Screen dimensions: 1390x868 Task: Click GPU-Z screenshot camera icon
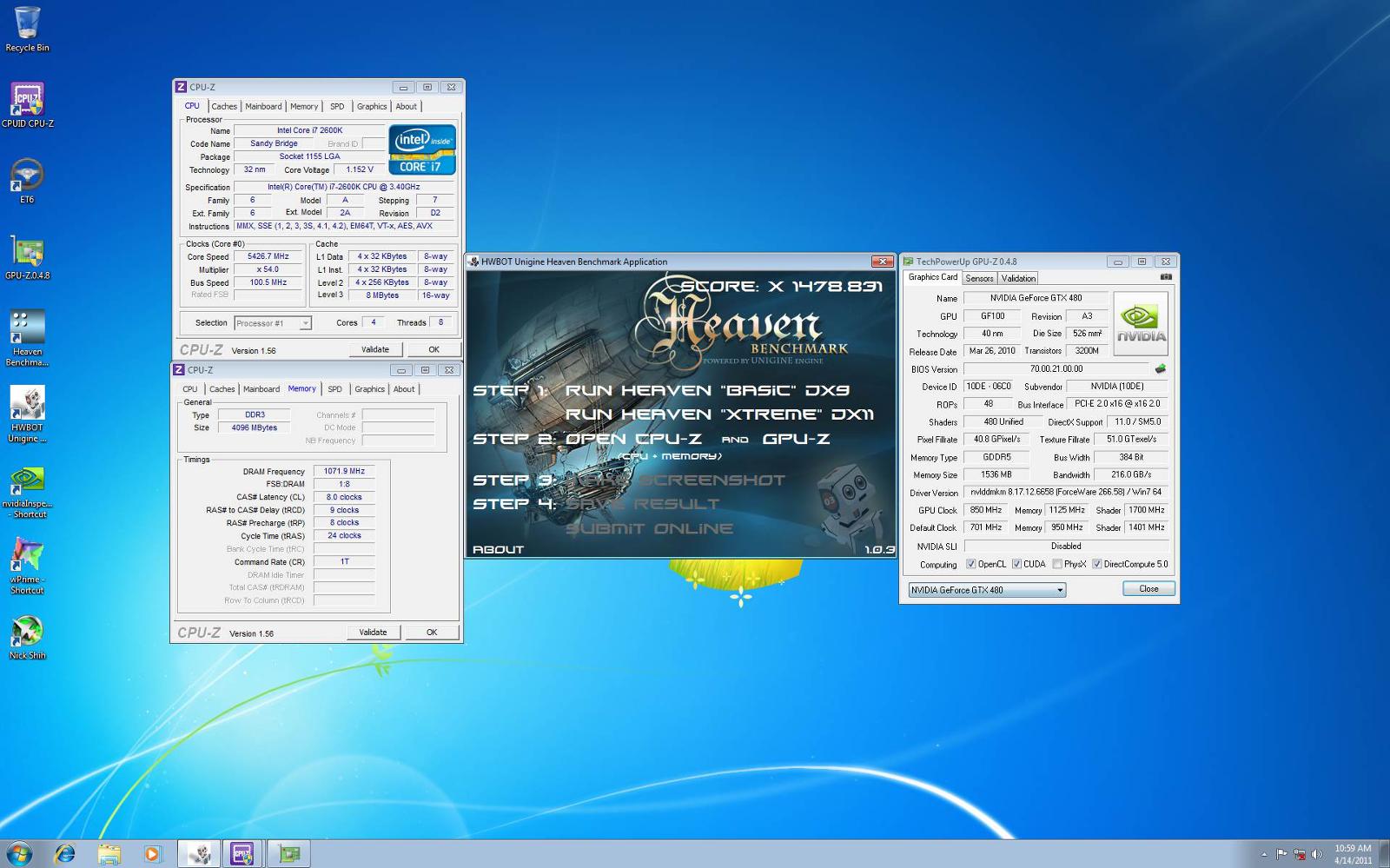click(x=1166, y=277)
